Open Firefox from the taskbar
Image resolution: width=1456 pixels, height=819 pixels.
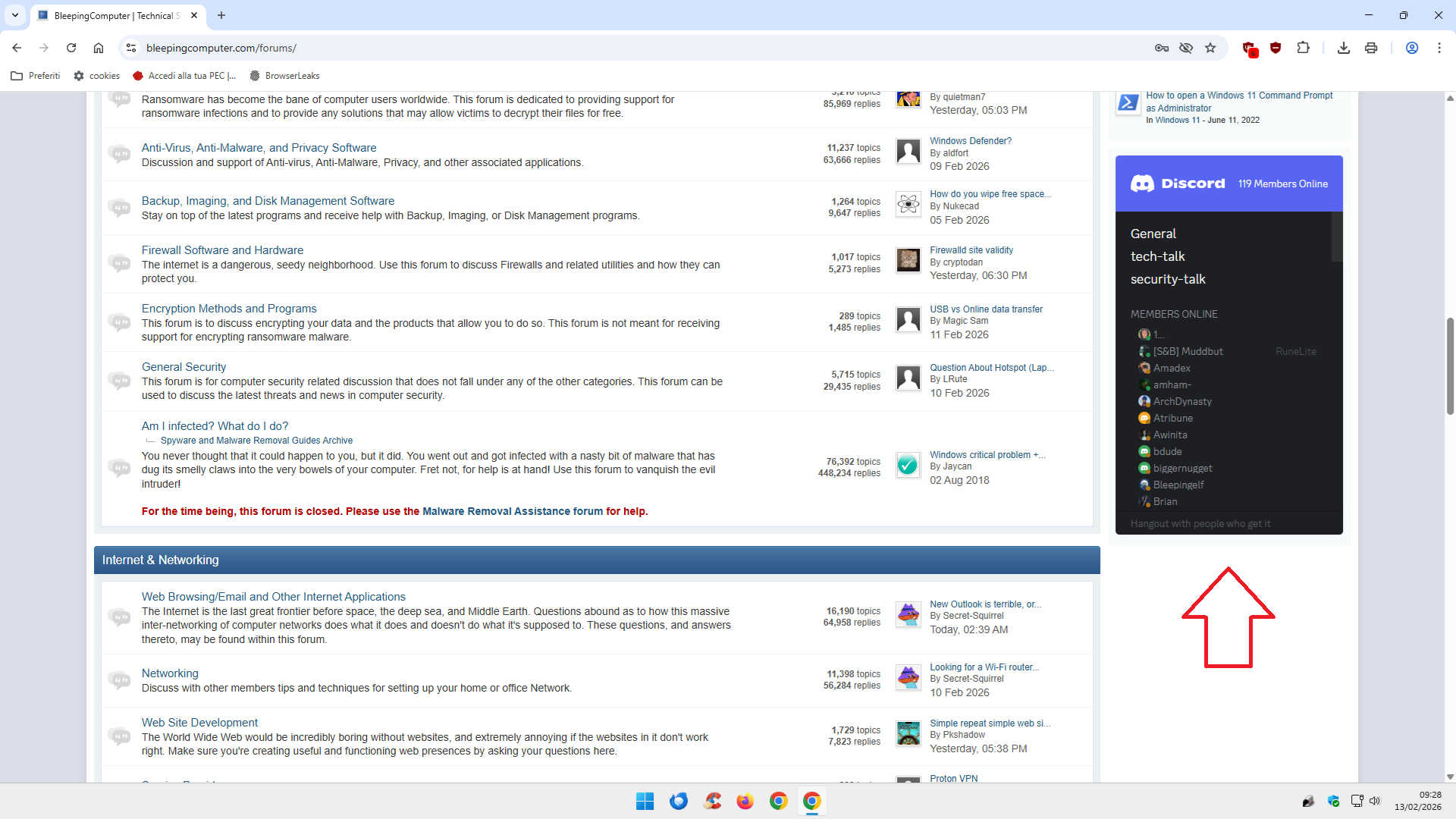pos(745,801)
